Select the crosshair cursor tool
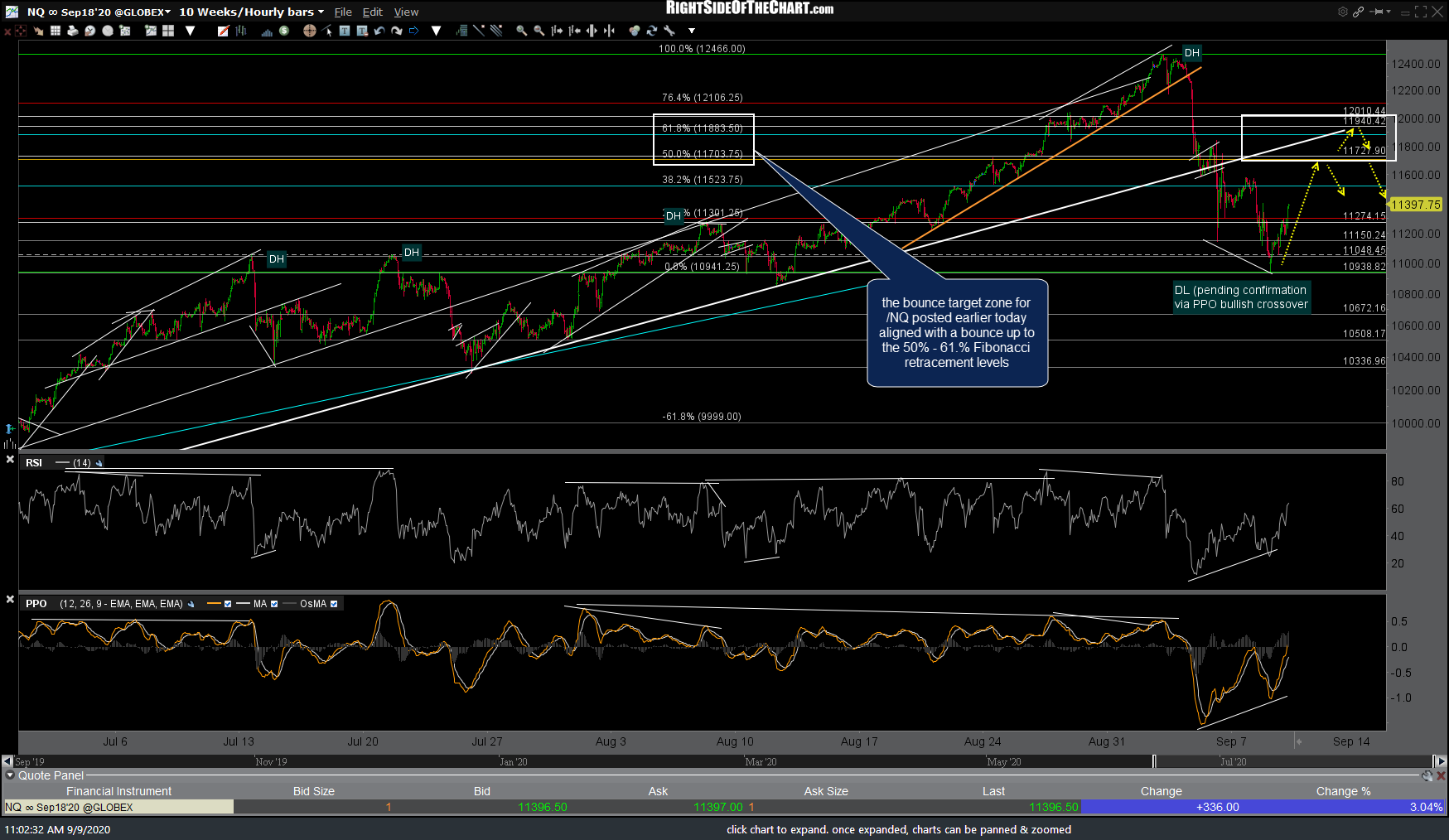The height and width of the screenshot is (840, 1449). pyautogui.click(x=309, y=31)
